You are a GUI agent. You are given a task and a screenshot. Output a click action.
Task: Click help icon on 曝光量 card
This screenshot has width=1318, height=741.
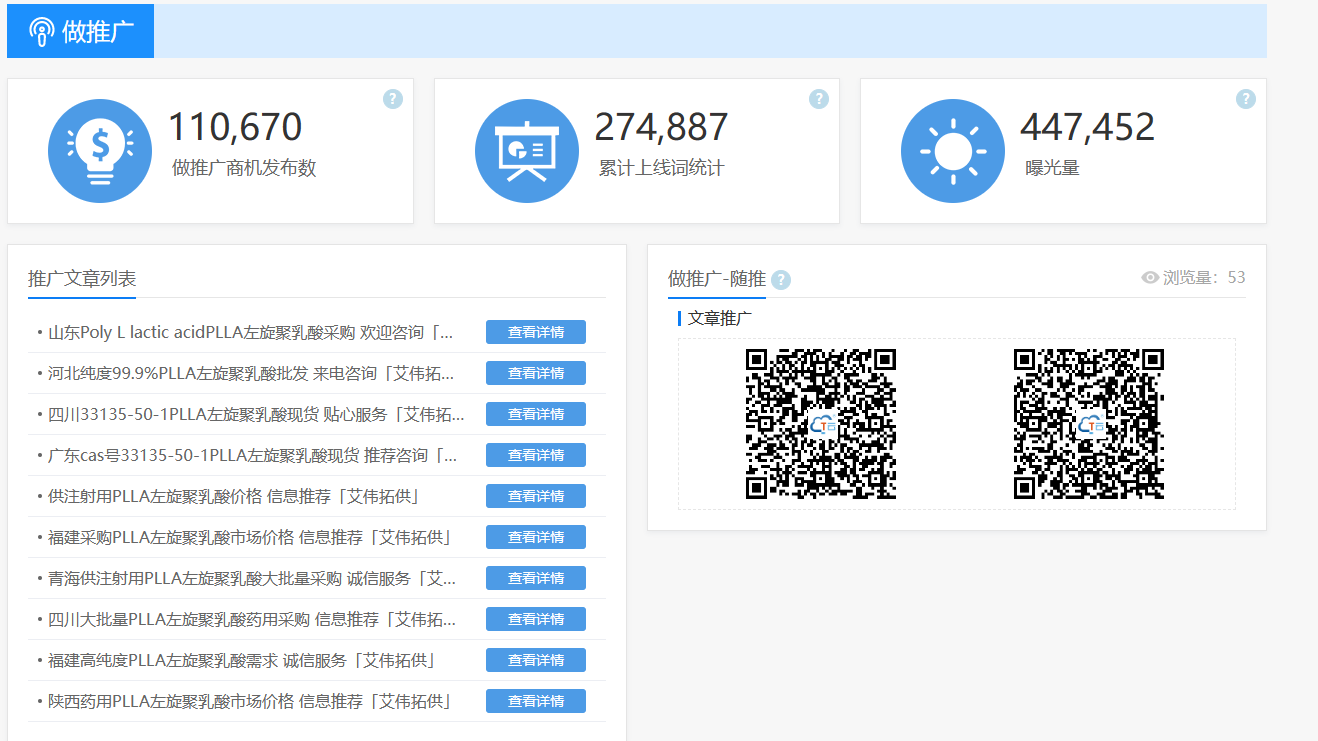1245,99
